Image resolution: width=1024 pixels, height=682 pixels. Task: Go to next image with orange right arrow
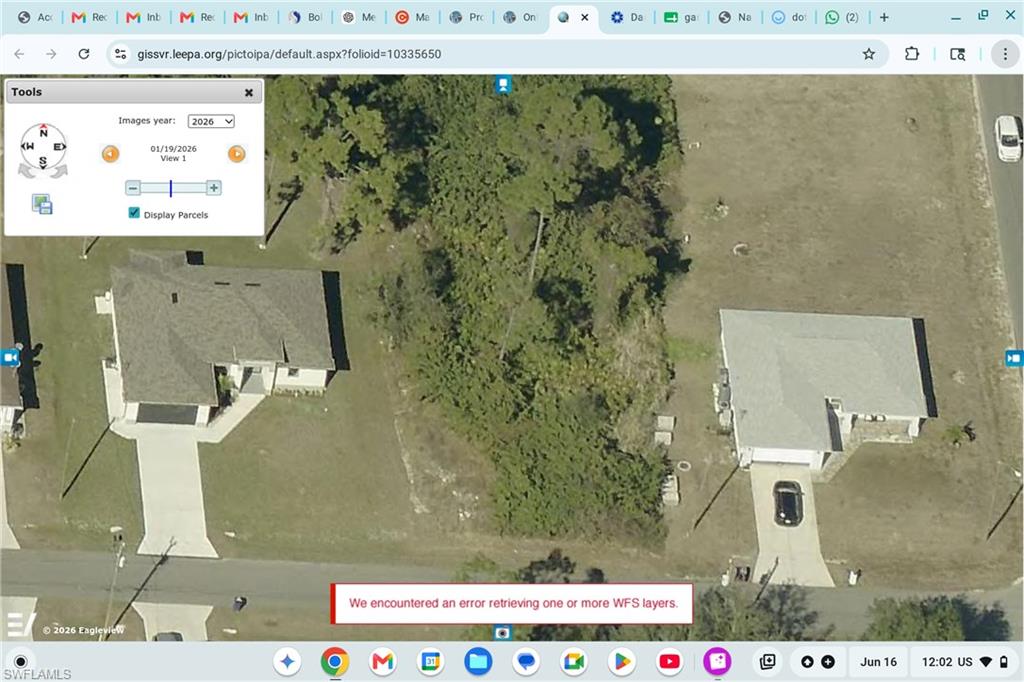[x=236, y=154]
